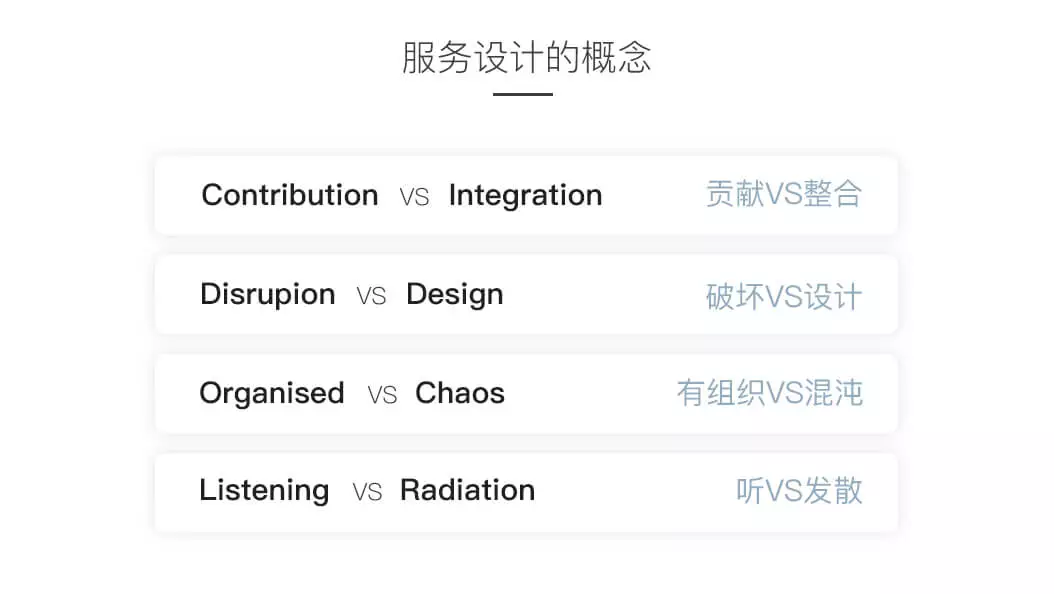Click the word Radiation

(468, 490)
